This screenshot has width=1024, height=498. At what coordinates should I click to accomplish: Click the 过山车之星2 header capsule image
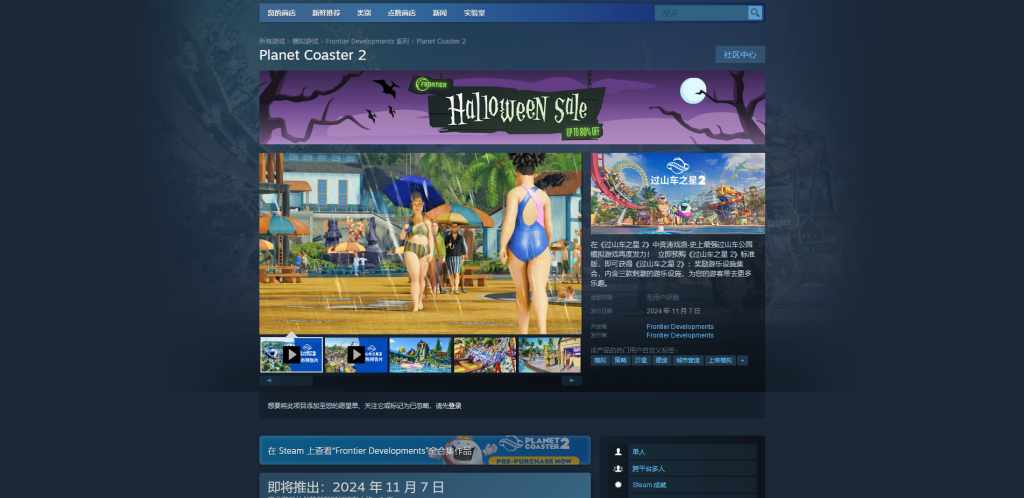click(x=677, y=193)
